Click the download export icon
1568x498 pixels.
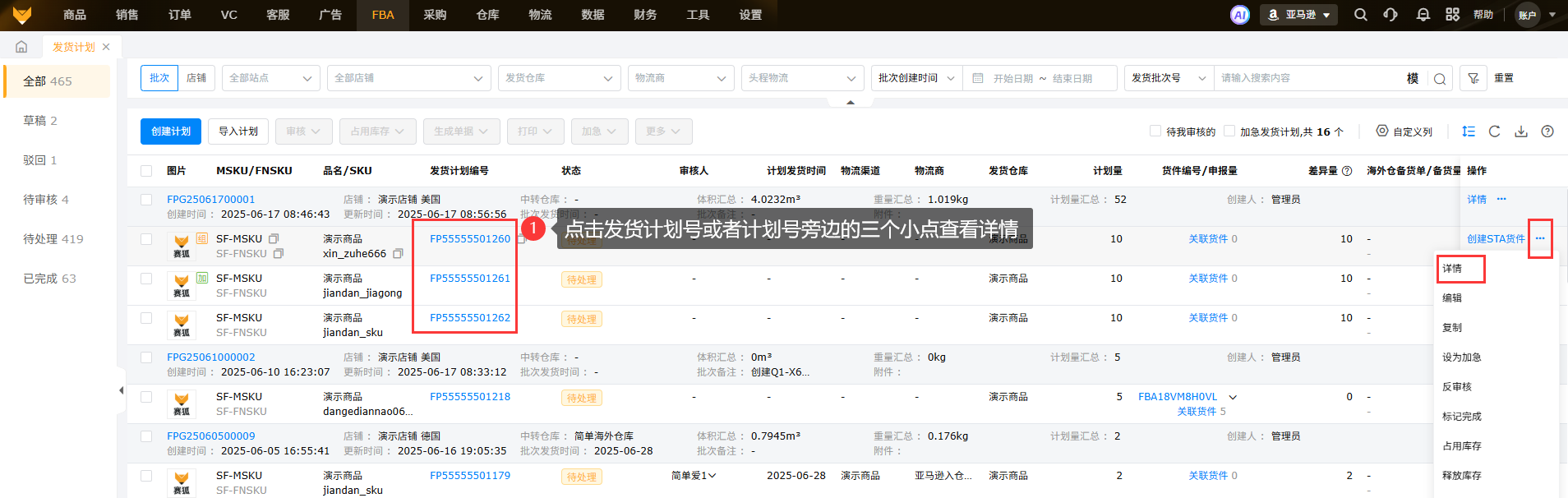tap(1521, 131)
